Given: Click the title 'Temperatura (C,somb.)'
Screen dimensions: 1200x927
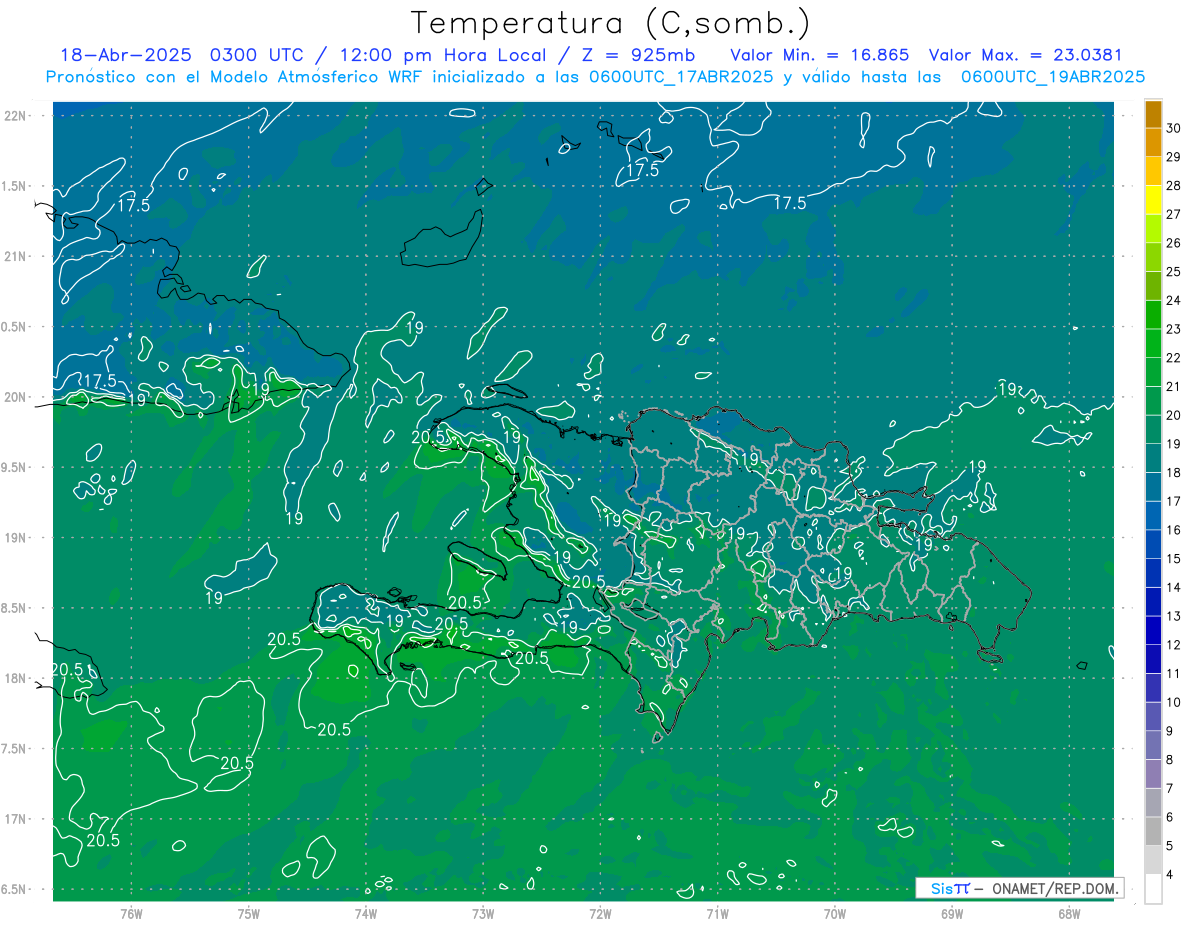Looking at the screenshot, I should (x=611, y=23).
